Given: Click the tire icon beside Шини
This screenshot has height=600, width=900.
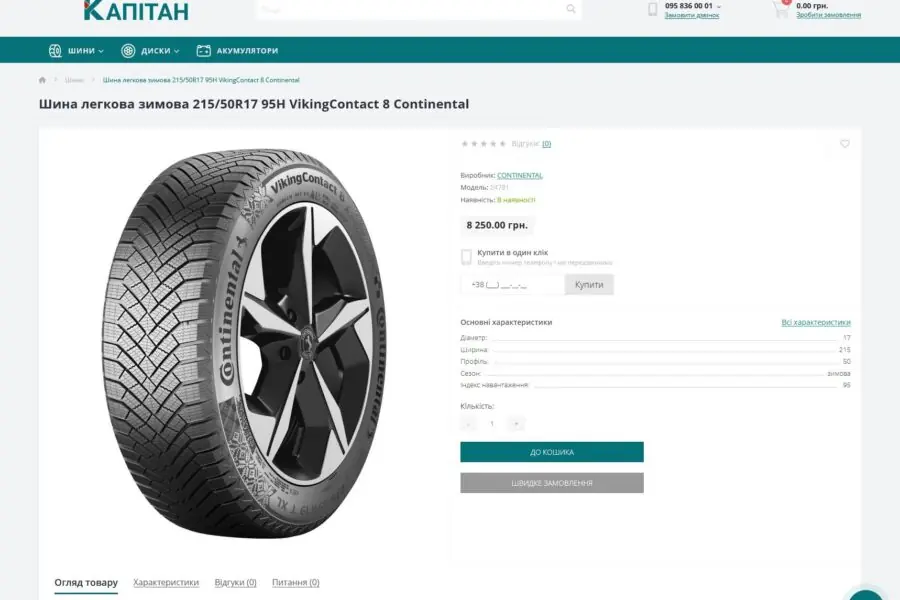Looking at the screenshot, I should point(55,51).
